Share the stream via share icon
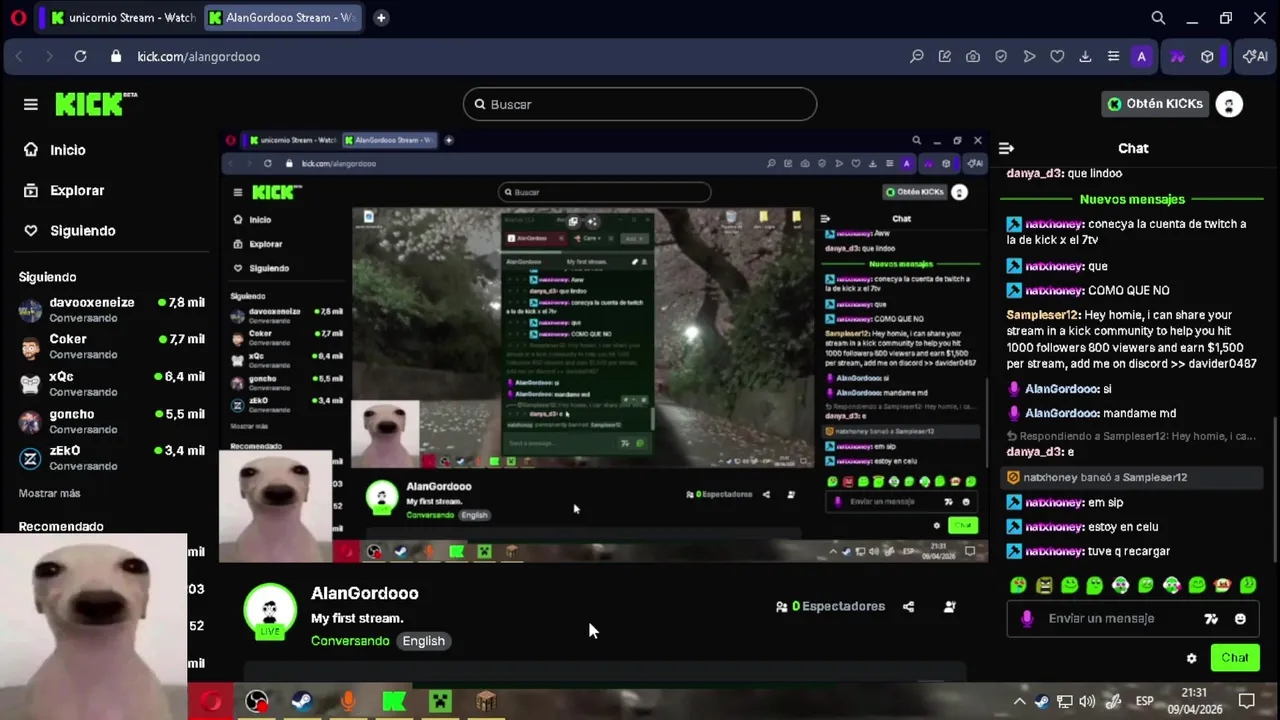 908,606
